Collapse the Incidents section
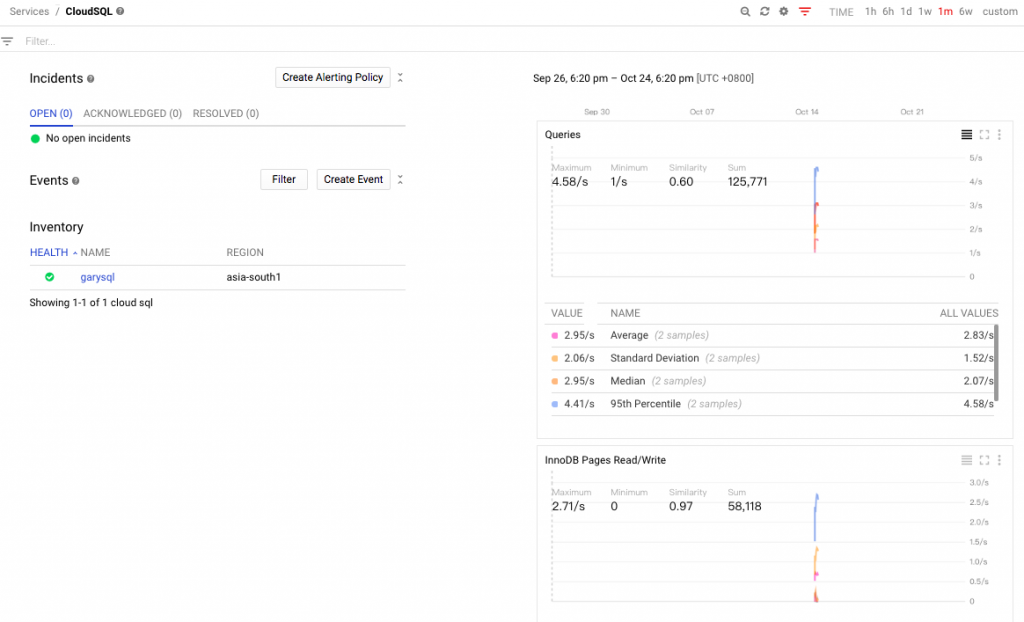This screenshot has width=1024, height=622. 400,78
